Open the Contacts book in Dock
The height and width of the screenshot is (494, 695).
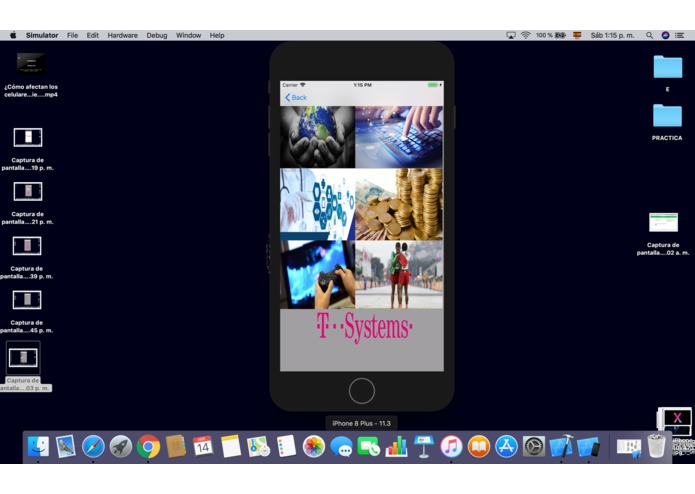176,447
